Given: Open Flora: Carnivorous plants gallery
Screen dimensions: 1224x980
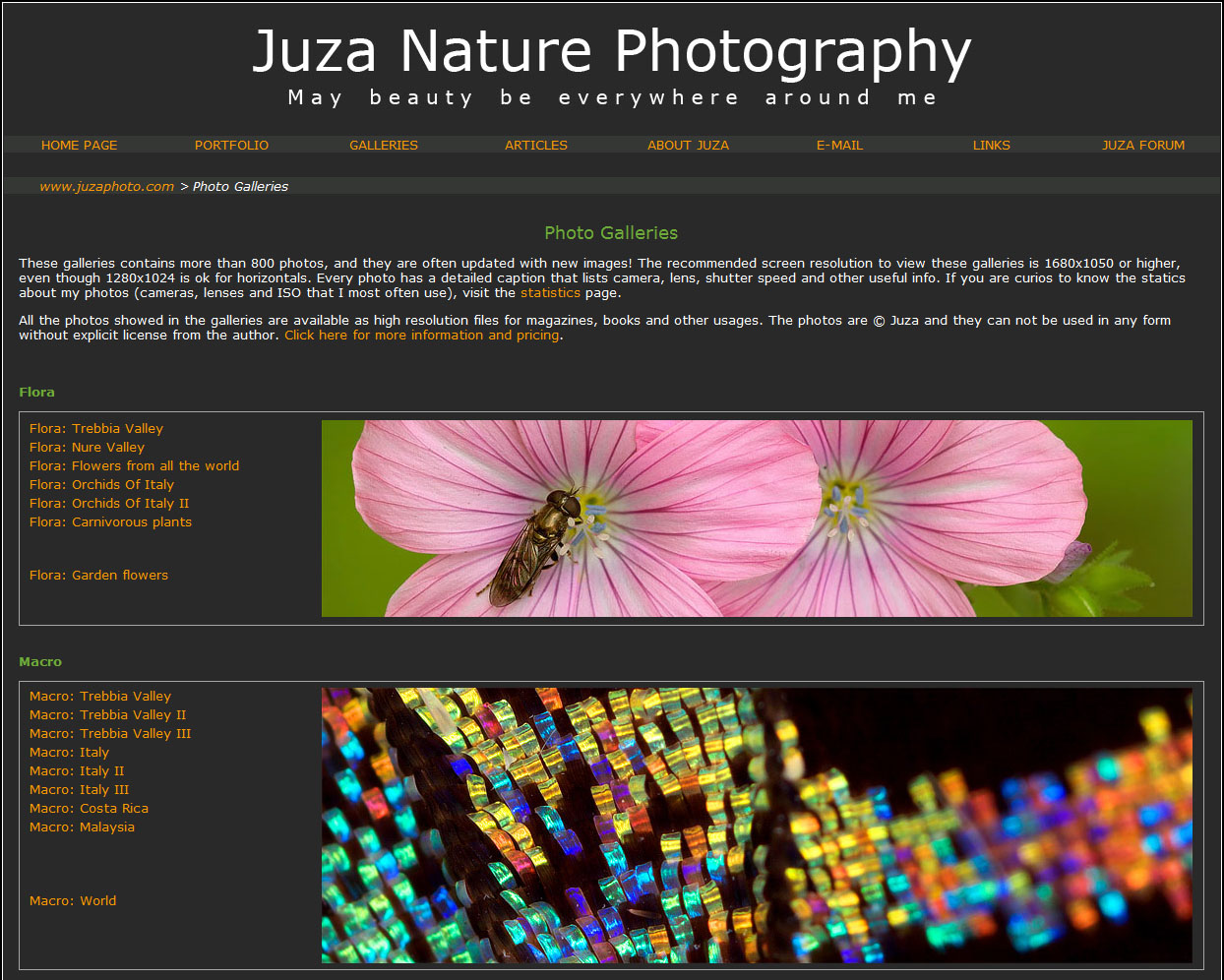Looking at the screenshot, I should [x=110, y=521].
